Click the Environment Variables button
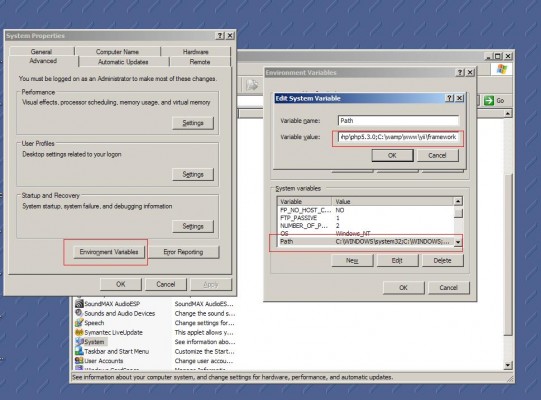The width and height of the screenshot is (541, 400). (109, 252)
